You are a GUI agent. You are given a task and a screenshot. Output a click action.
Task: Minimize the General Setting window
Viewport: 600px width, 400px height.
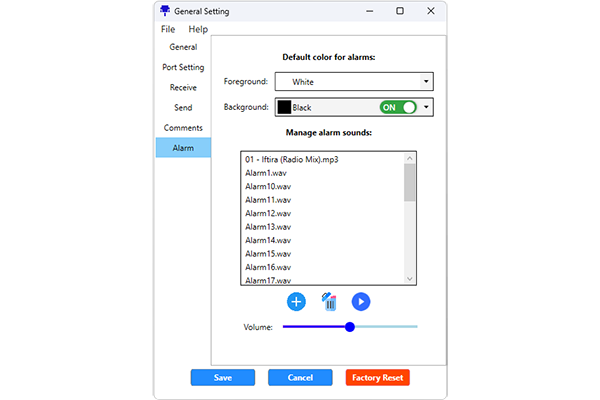click(369, 11)
